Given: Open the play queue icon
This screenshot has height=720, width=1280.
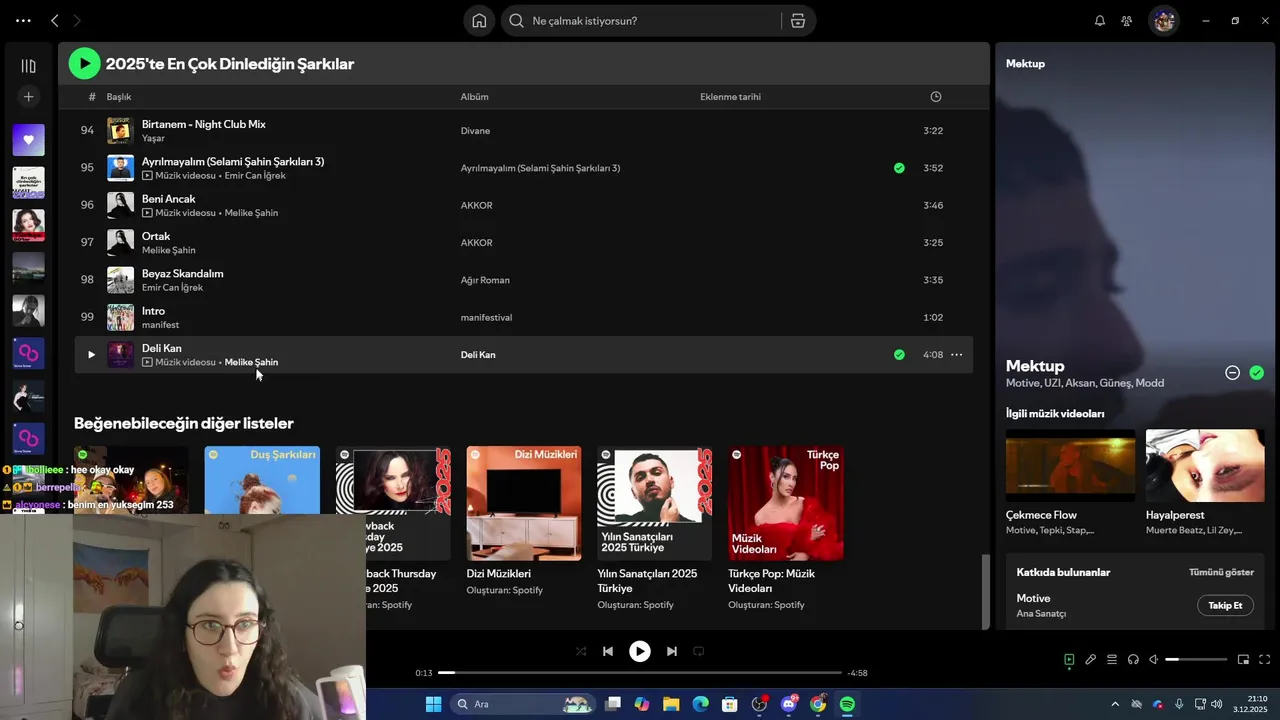Looking at the screenshot, I should point(1112,660).
